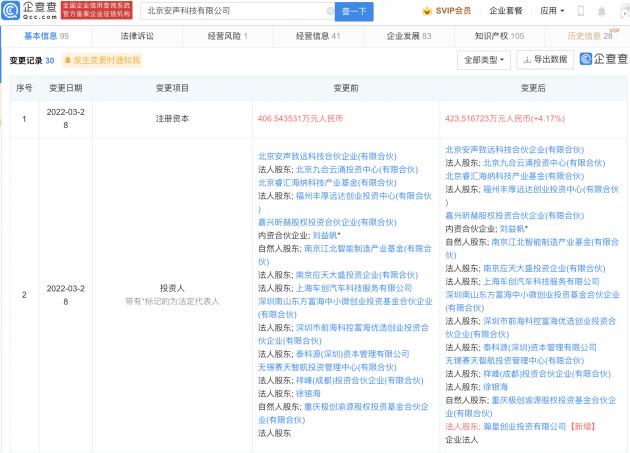
Task: Open newly added 瀚星创业投资有限公司 link
Action: coord(524,427)
